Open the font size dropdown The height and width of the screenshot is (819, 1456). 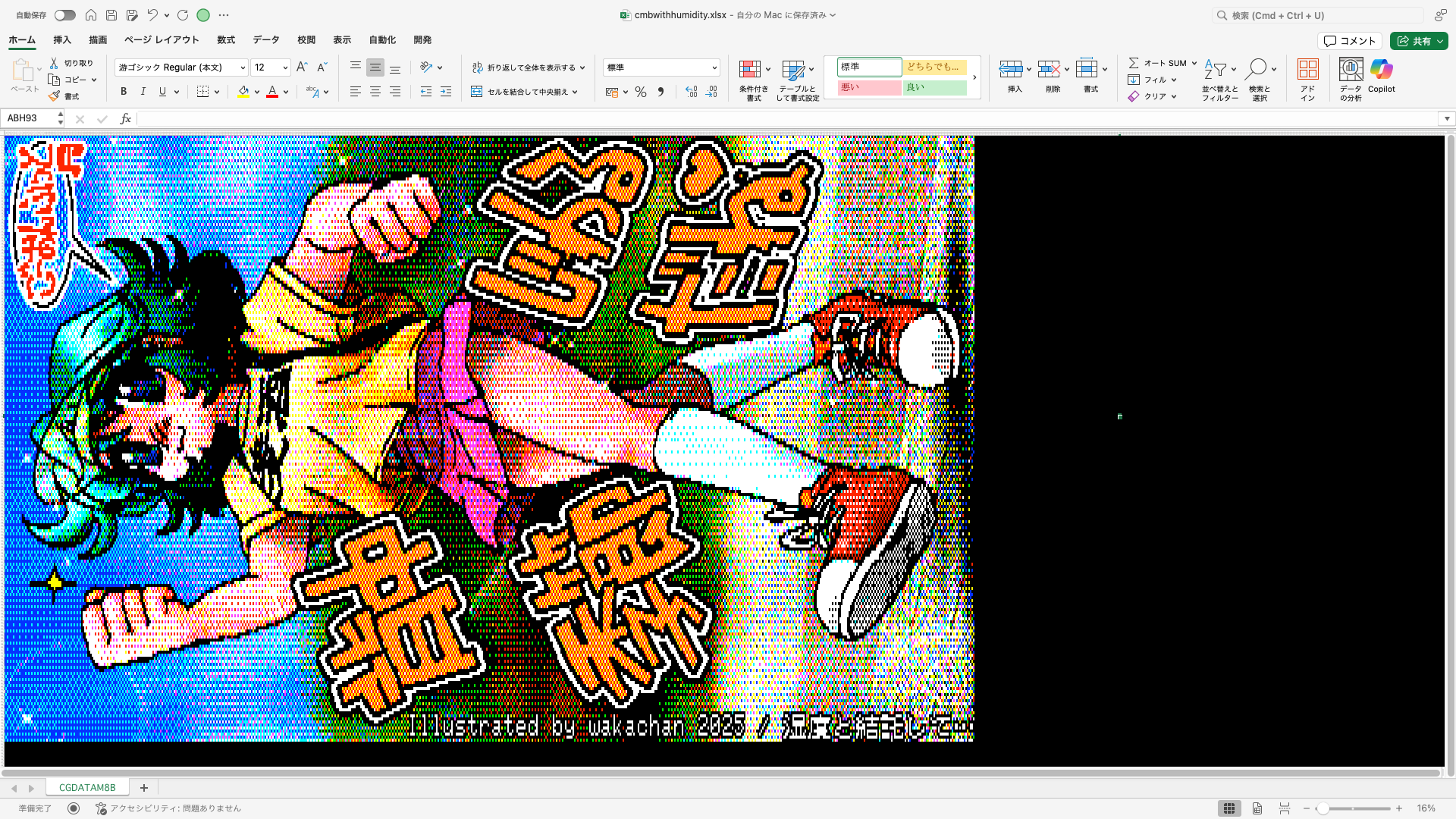pyautogui.click(x=285, y=67)
